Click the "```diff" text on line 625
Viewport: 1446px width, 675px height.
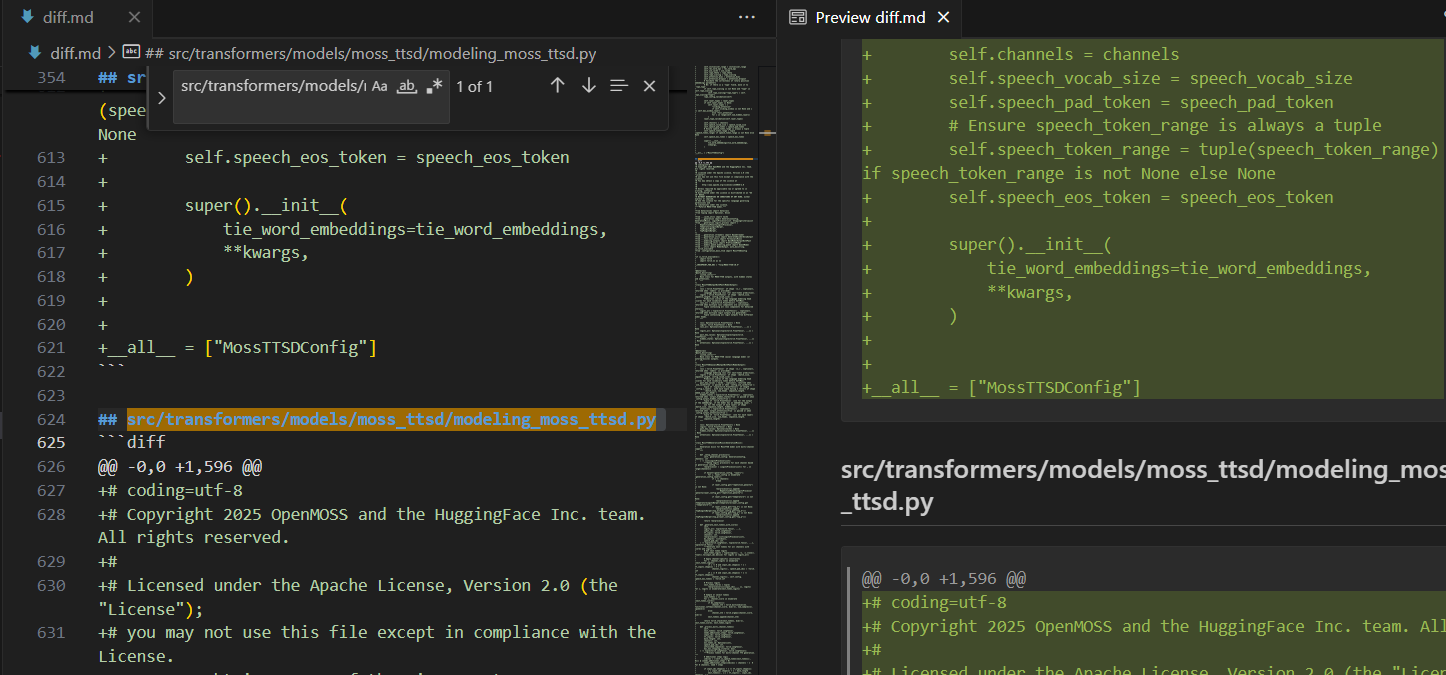coord(132,442)
